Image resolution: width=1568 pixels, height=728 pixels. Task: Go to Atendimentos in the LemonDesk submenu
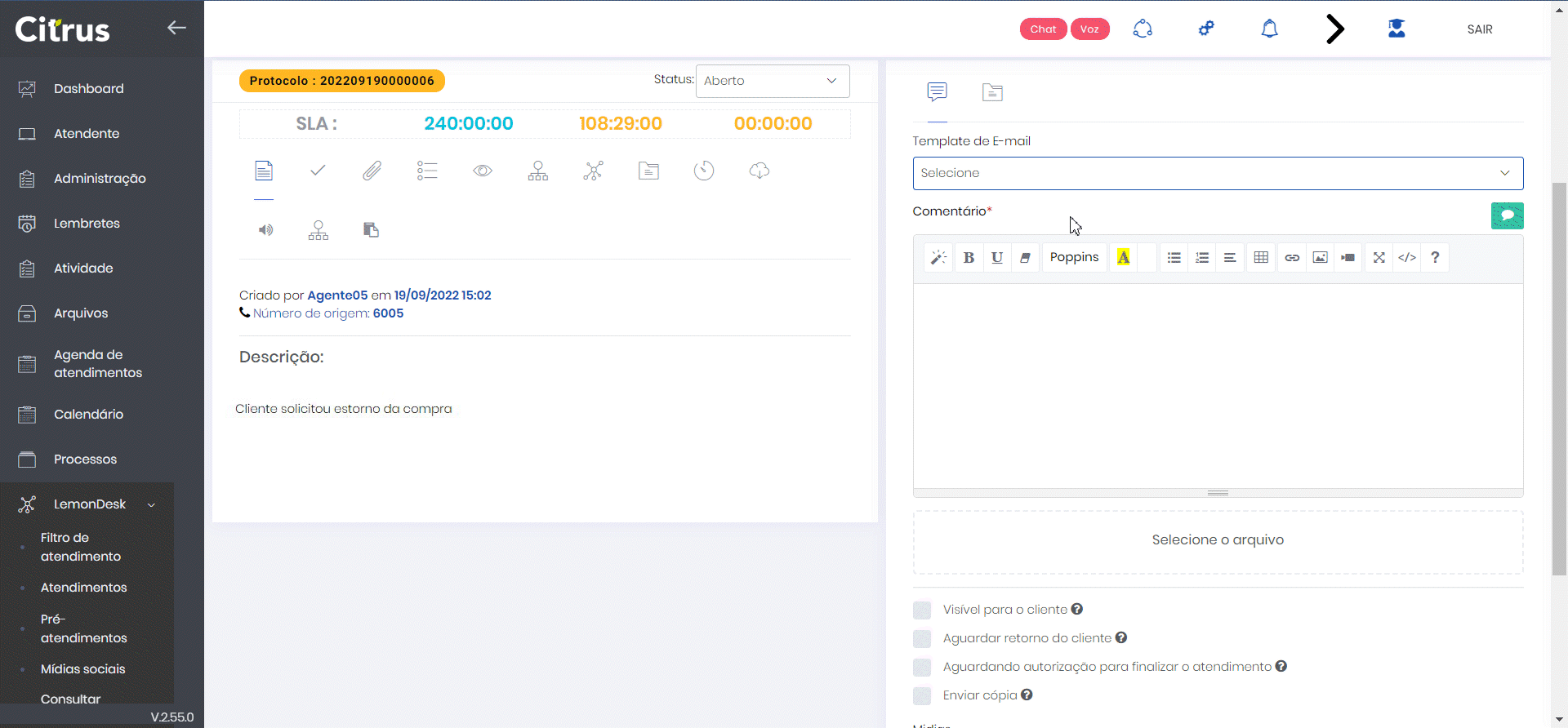point(83,588)
